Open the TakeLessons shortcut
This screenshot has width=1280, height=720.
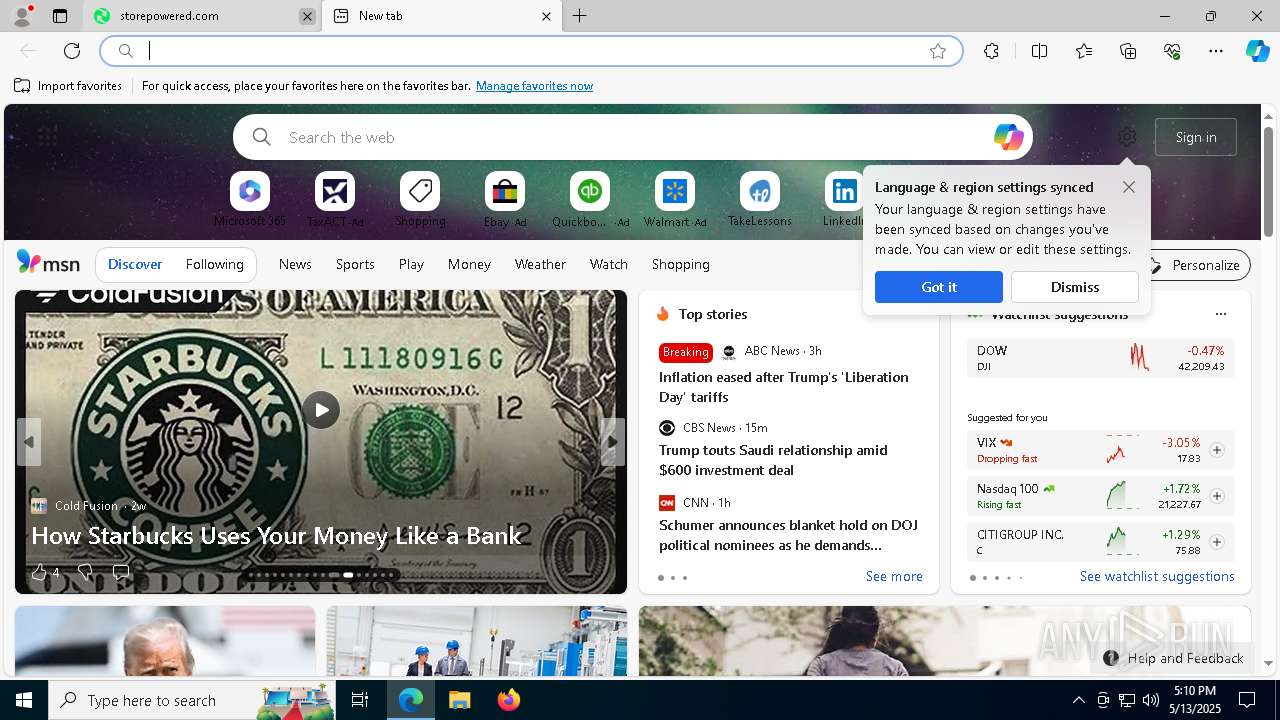pyautogui.click(x=760, y=200)
